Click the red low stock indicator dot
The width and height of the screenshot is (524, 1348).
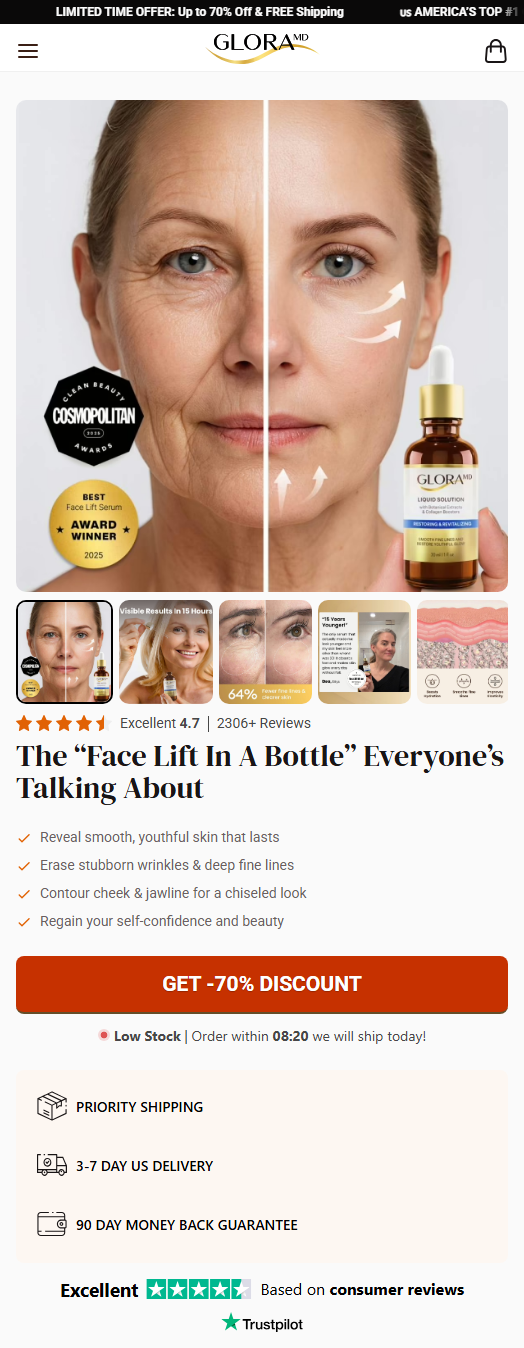103,1035
